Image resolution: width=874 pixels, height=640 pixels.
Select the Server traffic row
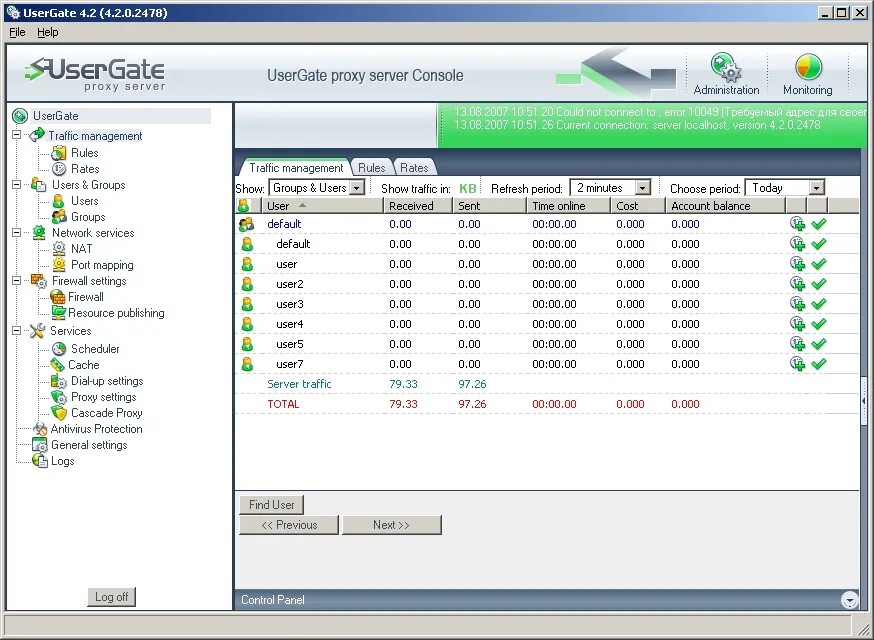[546, 384]
